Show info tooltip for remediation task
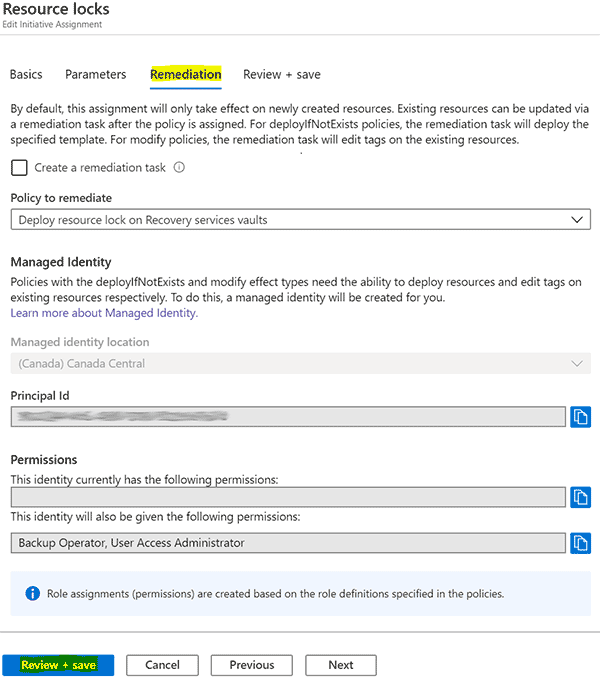Screen dimensions: 600x685 point(179,167)
